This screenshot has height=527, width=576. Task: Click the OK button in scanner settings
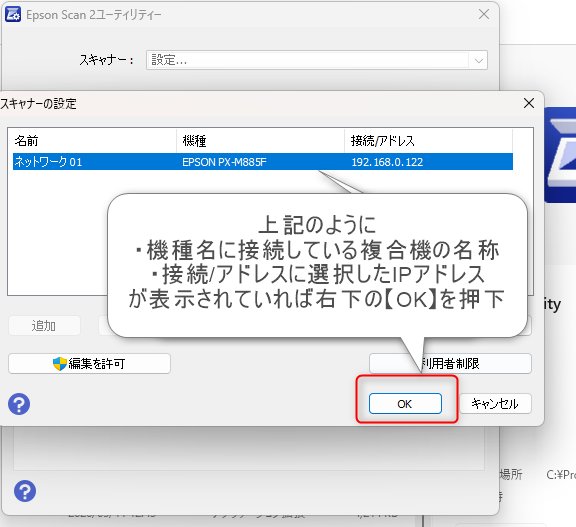tap(405, 404)
